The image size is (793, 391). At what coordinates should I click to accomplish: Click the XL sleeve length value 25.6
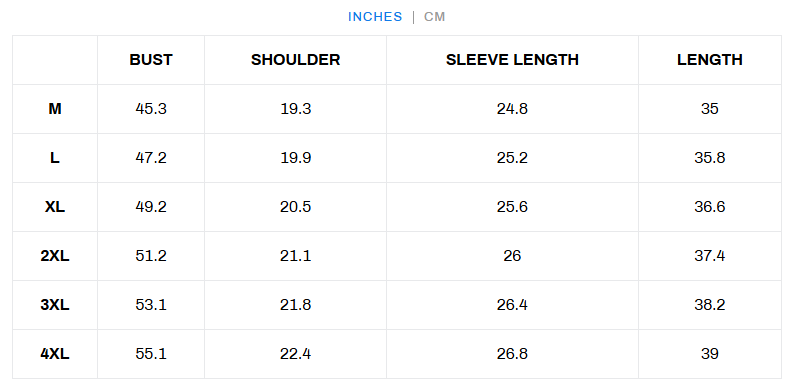pyautogui.click(x=512, y=207)
